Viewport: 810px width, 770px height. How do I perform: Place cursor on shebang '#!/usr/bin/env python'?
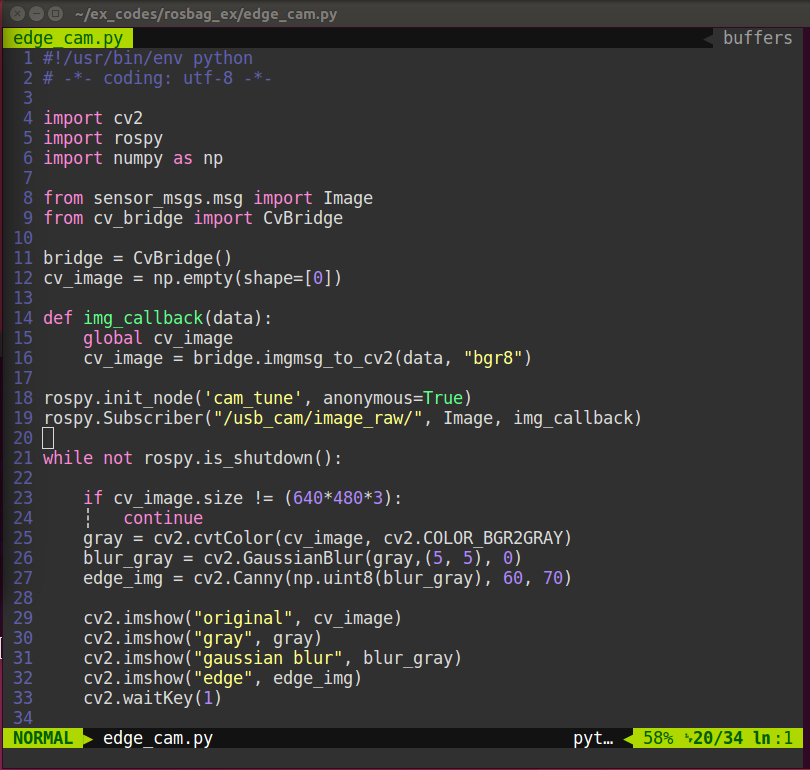[x=148, y=58]
